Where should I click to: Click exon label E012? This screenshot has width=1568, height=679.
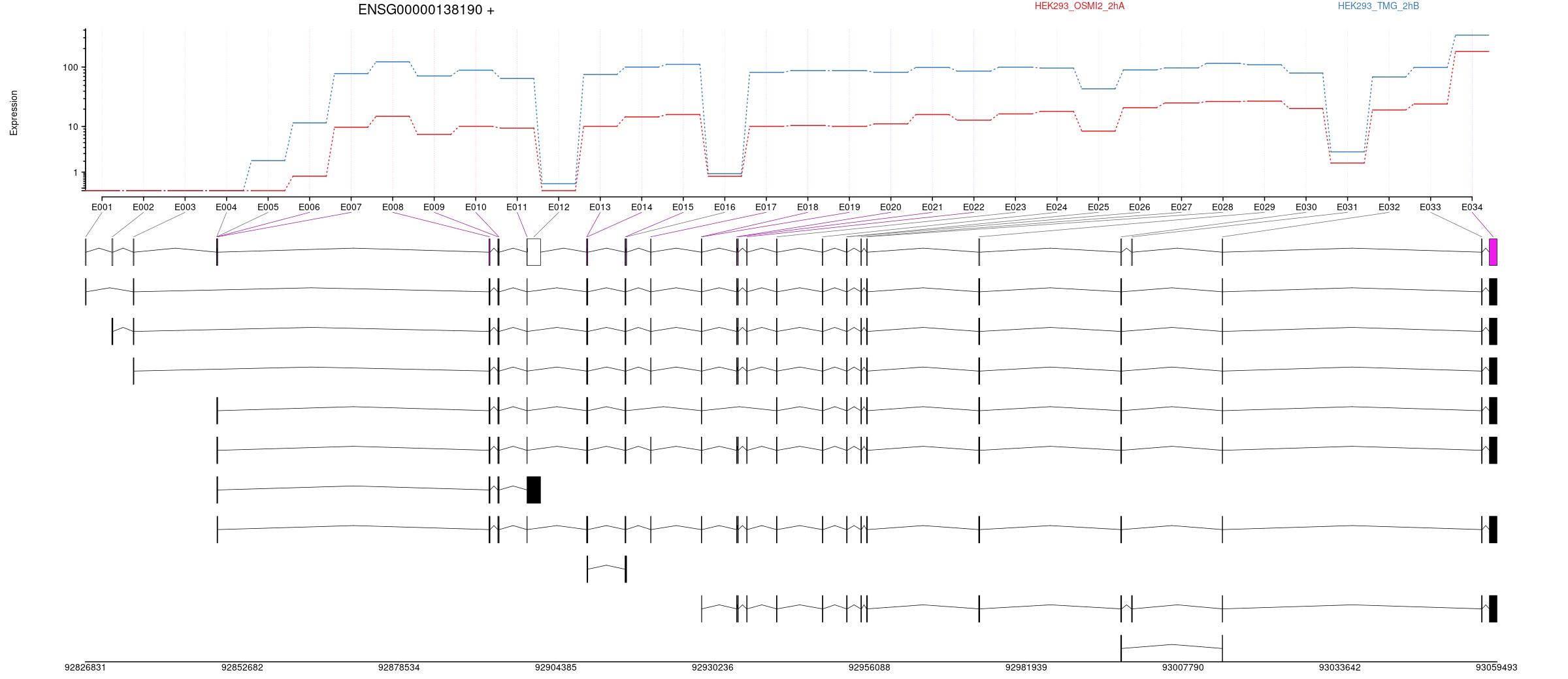[x=559, y=207]
